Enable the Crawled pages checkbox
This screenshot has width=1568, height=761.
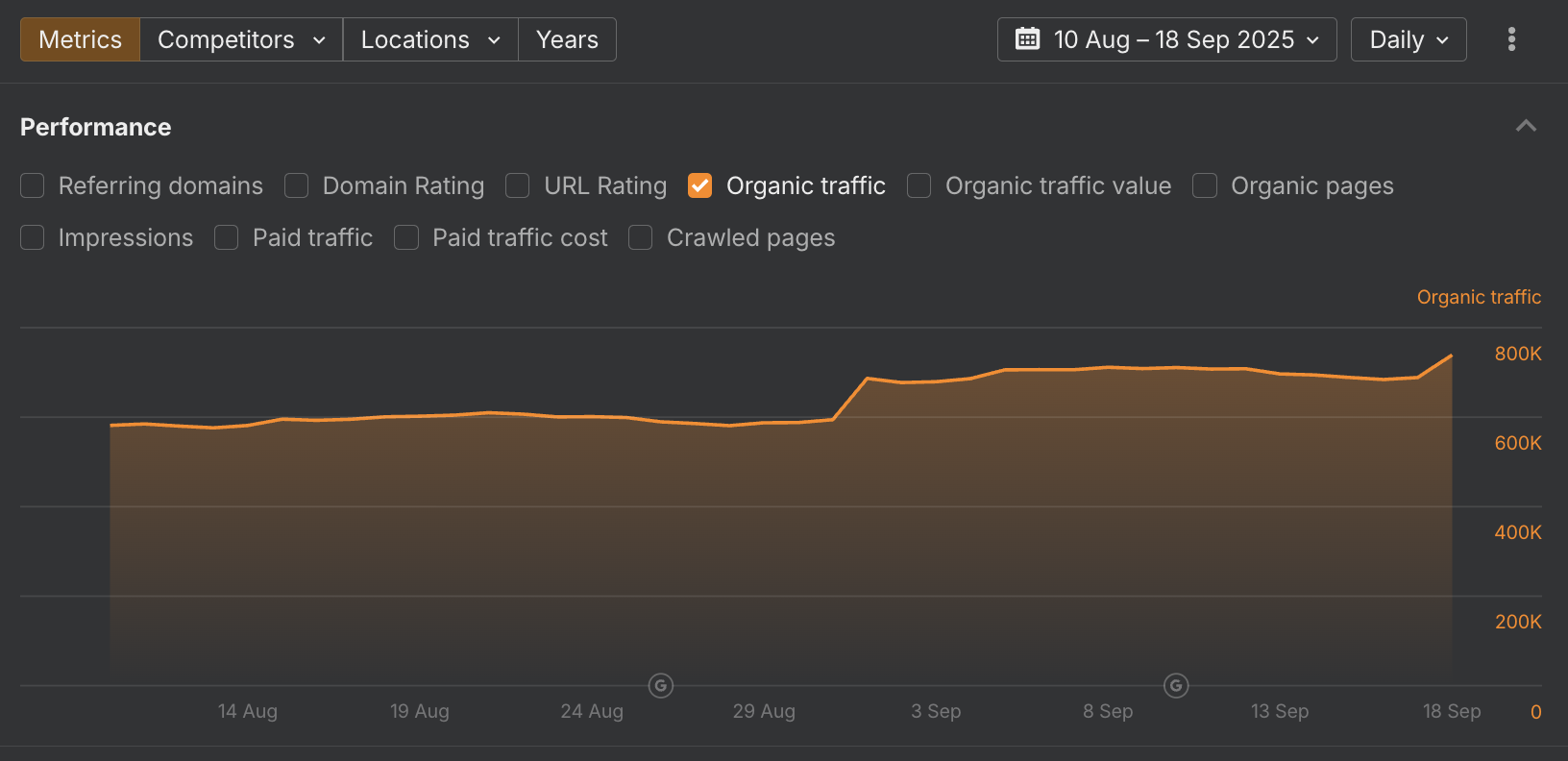tap(641, 237)
